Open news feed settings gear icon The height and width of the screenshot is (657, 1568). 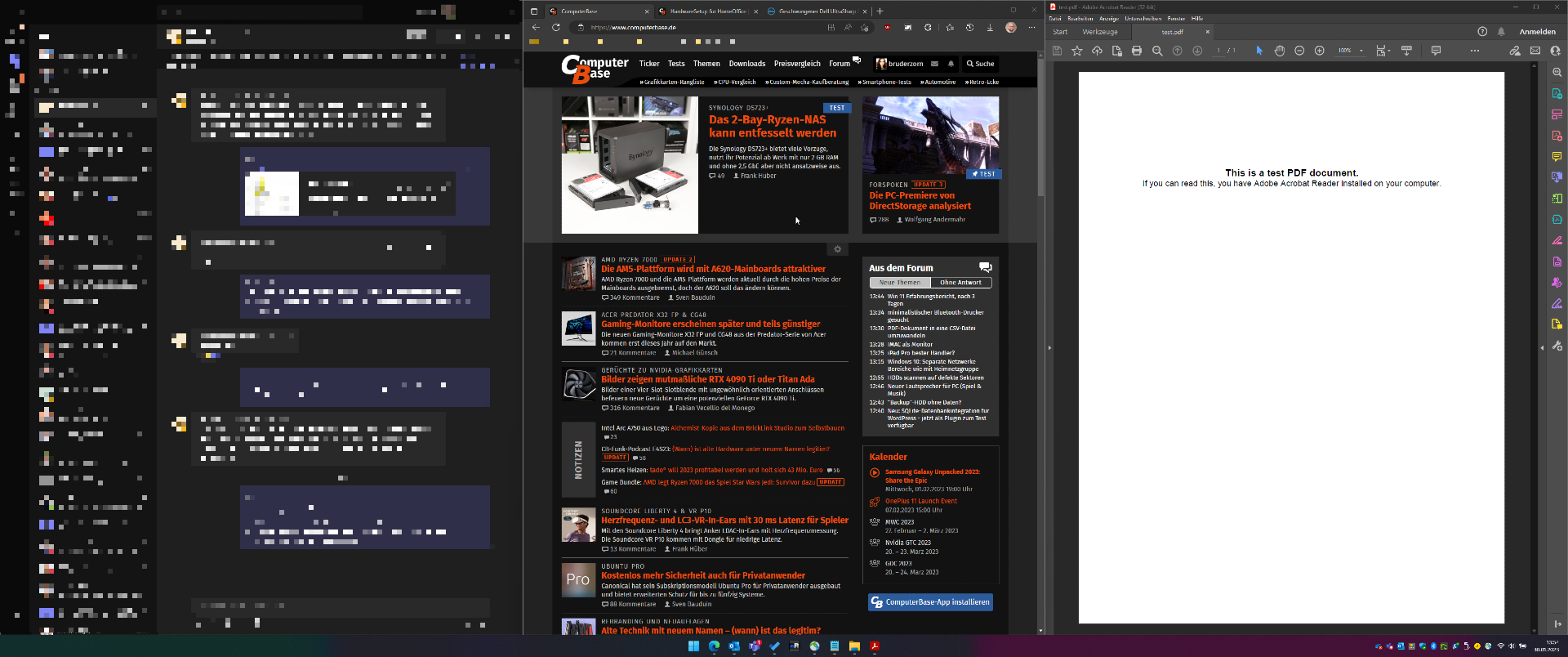coord(837,249)
